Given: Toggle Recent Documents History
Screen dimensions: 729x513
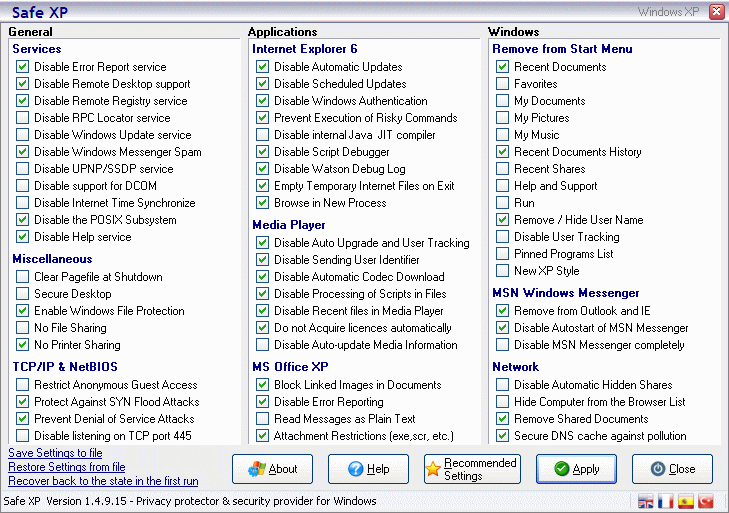Looking at the screenshot, I should tap(502, 152).
